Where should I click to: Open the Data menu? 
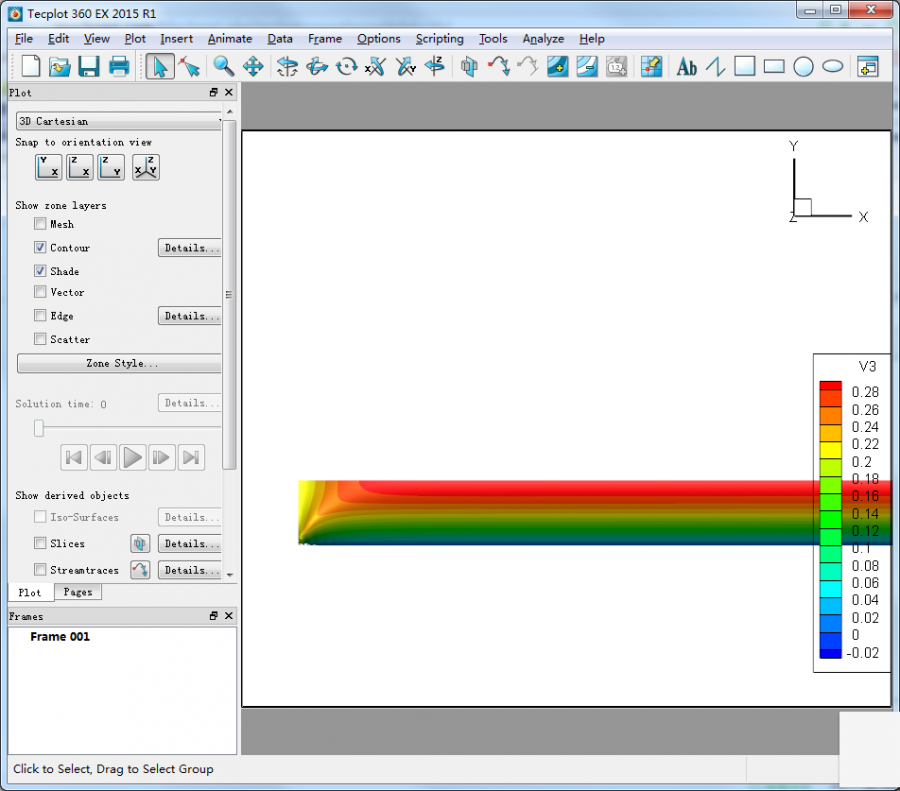tap(280, 39)
